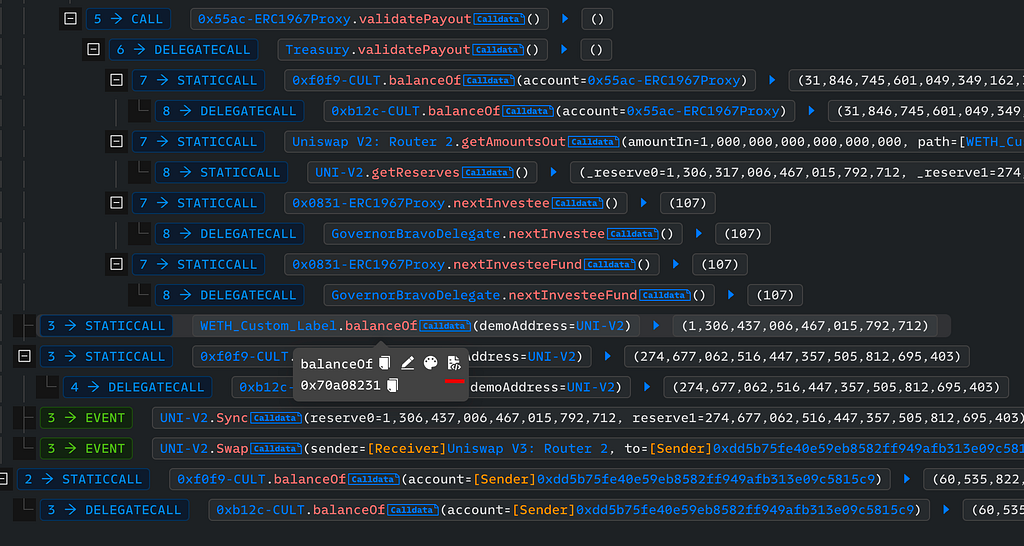Copy the balanceOf function name in popup

[384, 363]
